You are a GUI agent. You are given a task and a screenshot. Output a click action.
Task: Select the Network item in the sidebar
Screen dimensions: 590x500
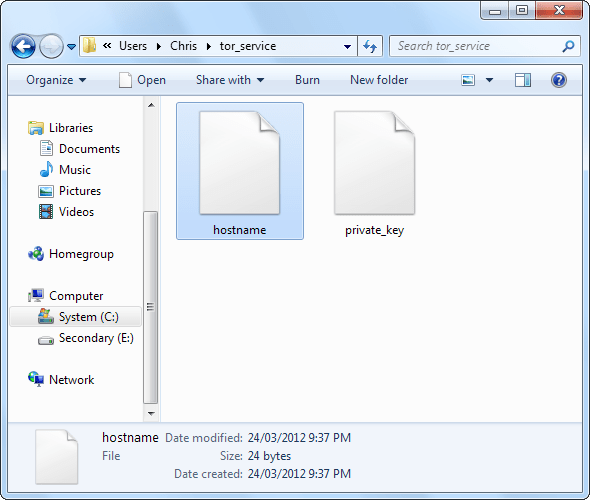point(61,380)
